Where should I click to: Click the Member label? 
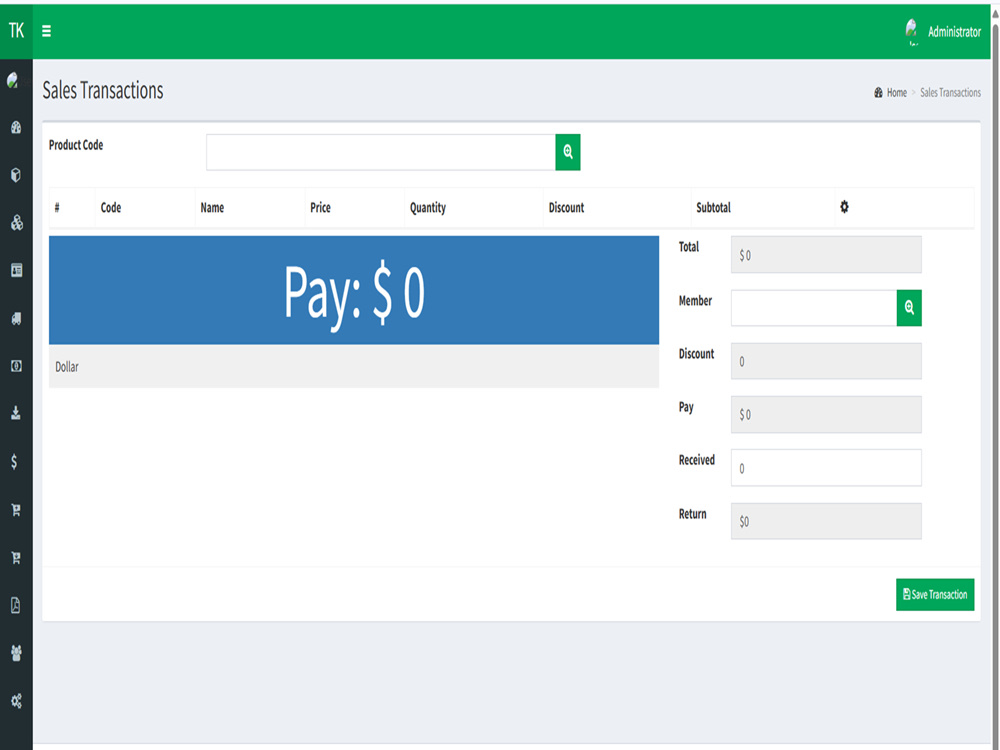pyautogui.click(x=695, y=300)
